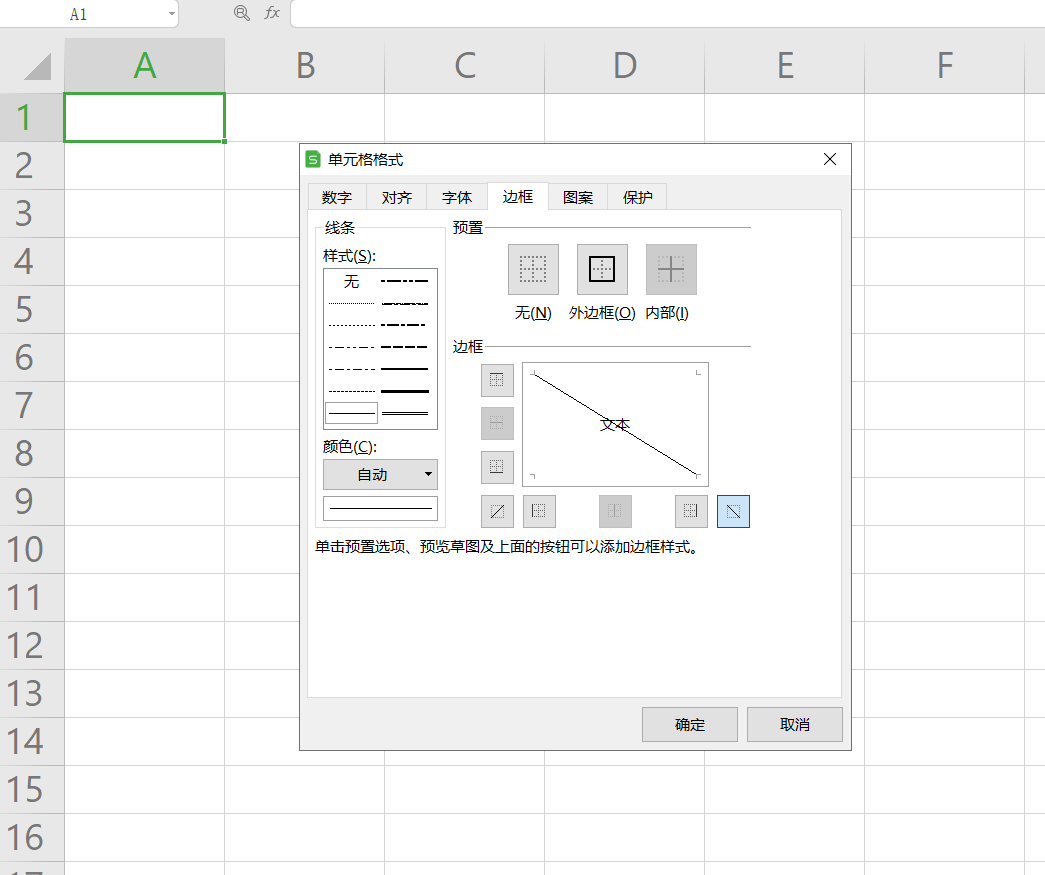Choose the double line style
This screenshot has height=875, width=1045.
[x=405, y=412]
